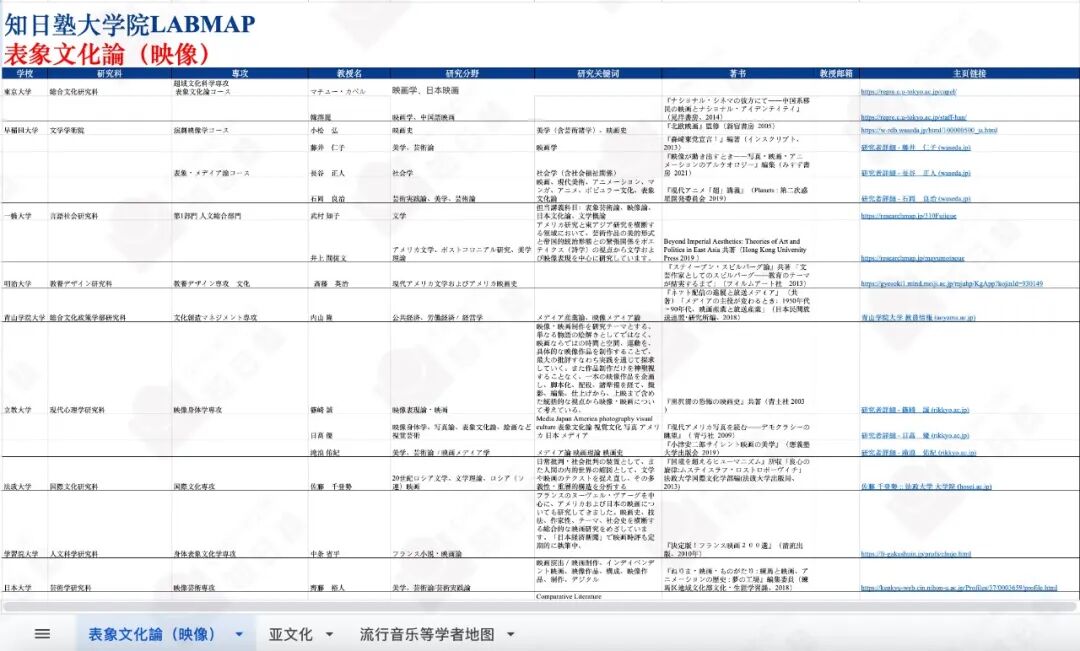Select the 早稲田大学 school cell
The image size is (1080, 651).
click(x=21, y=130)
